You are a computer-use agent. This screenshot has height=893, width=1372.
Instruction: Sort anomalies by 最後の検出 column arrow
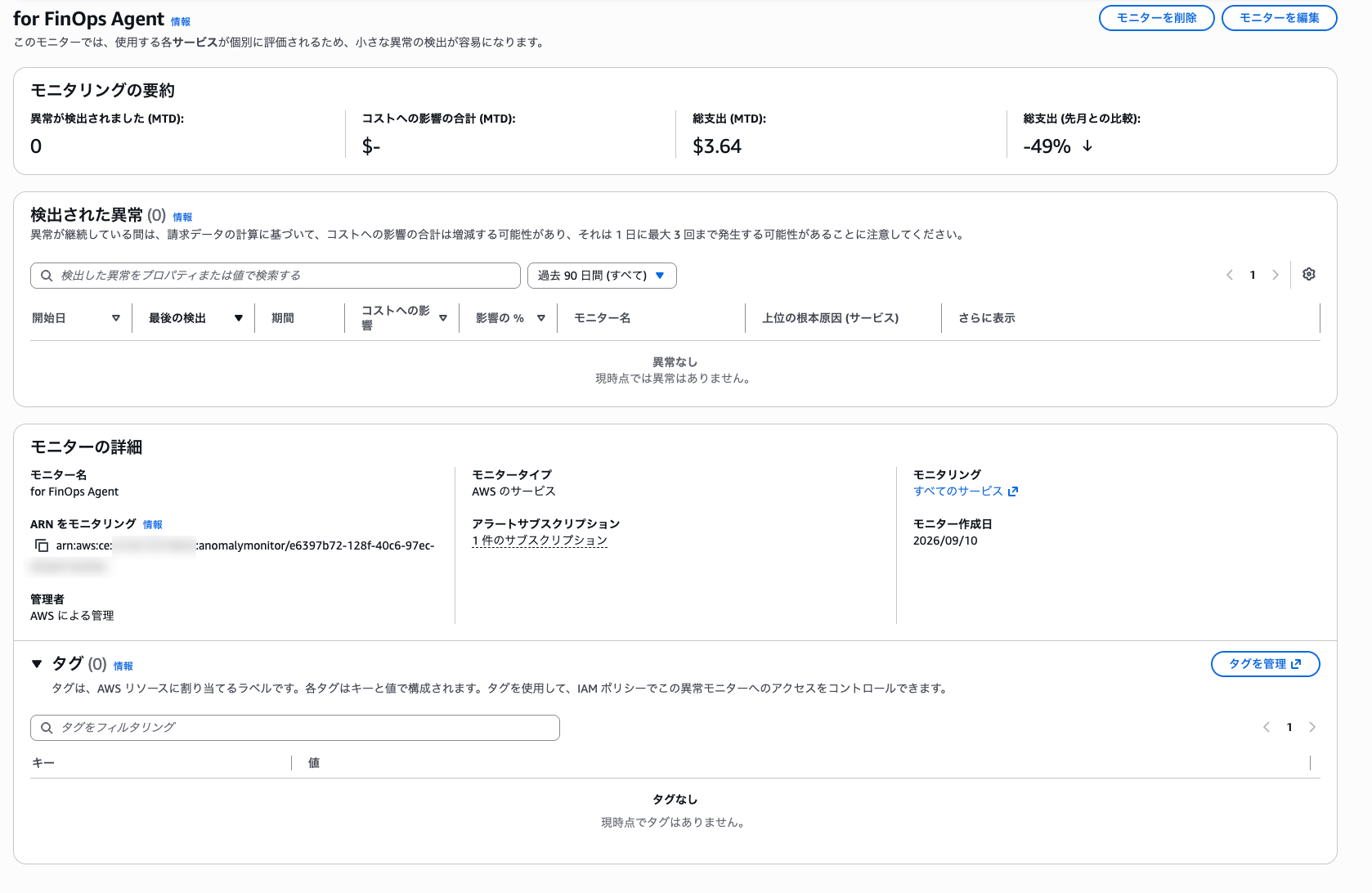(239, 318)
